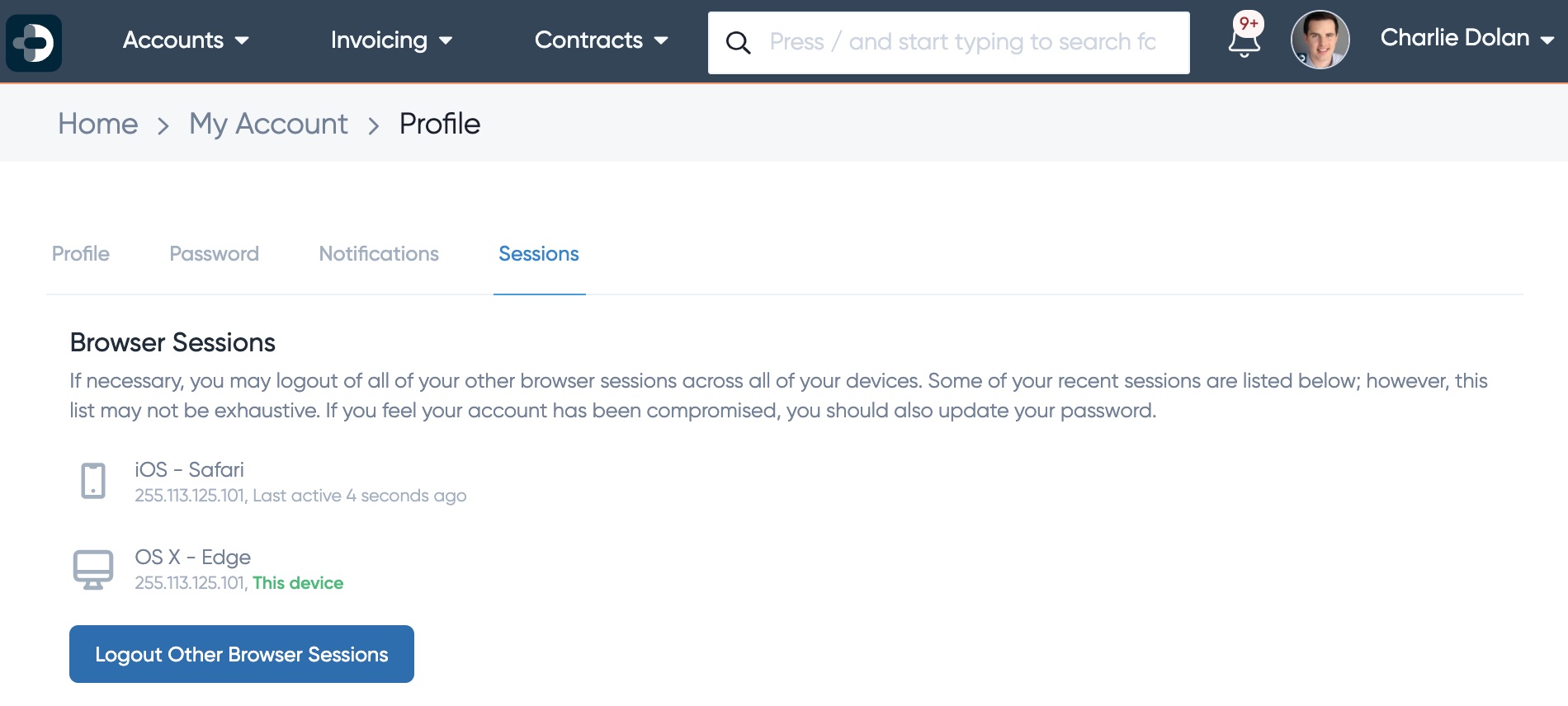1568x706 pixels.
Task: Expand the Invoicing dropdown menu
Action: coord(391,40)
